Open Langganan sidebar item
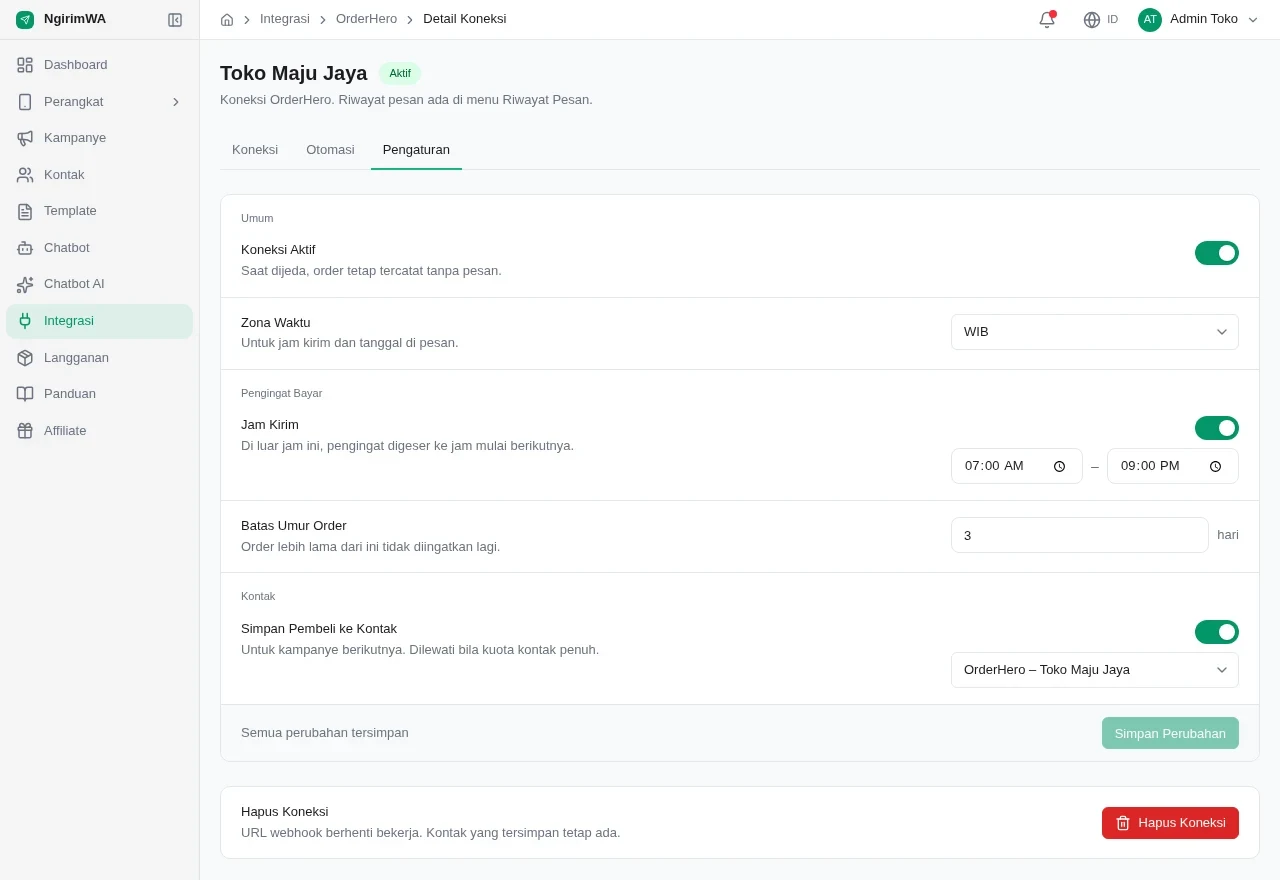Image resolution: width=1280 pixels, height=880 pixels. coord(99,358)
